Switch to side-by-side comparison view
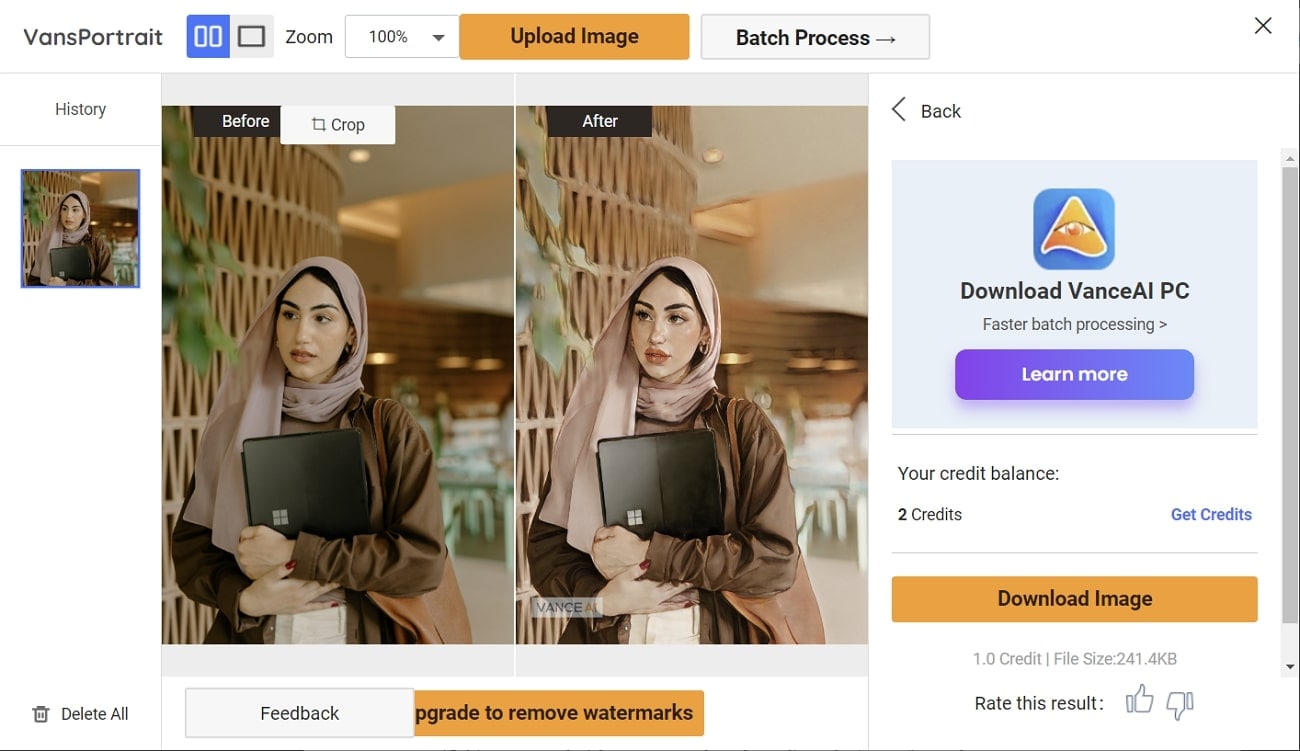Screen dimensions: 1300x751 pyautogui.click(x=208, y=37)
